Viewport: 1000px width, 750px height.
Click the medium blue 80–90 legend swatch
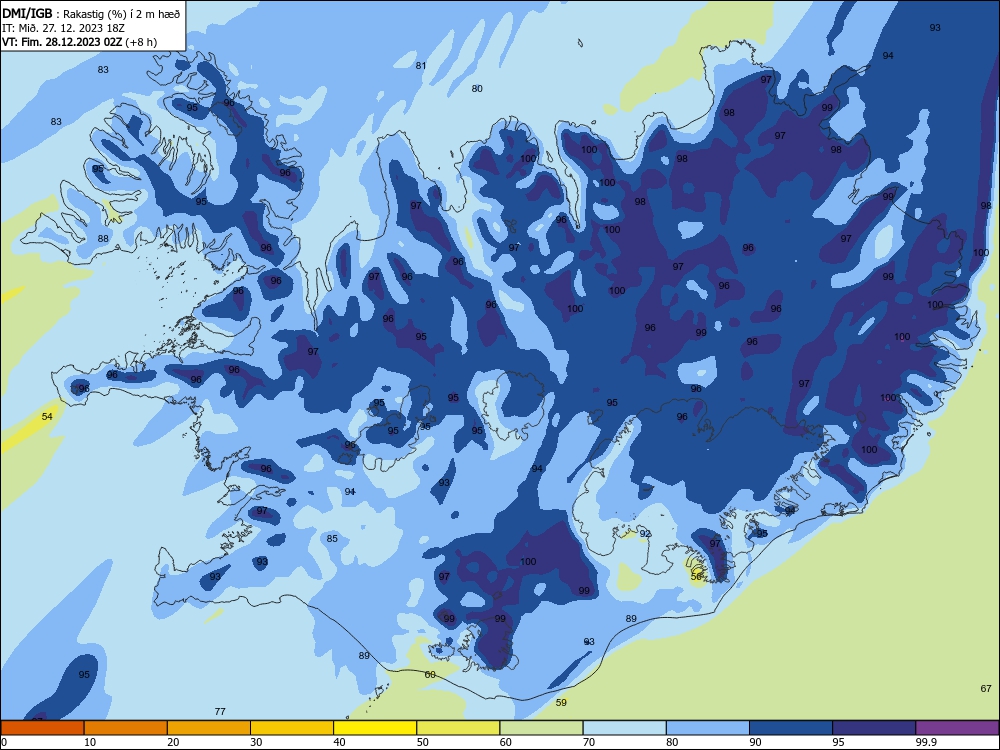click(708, 728)
